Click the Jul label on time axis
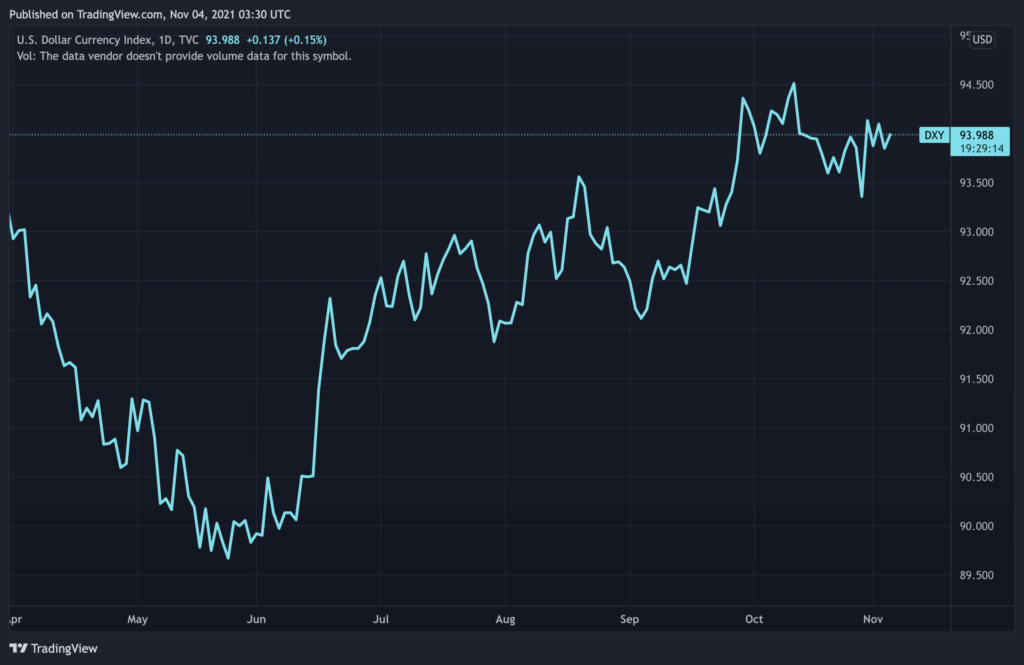The width and height of the screenshot is (1024, 665). [379, 620]
